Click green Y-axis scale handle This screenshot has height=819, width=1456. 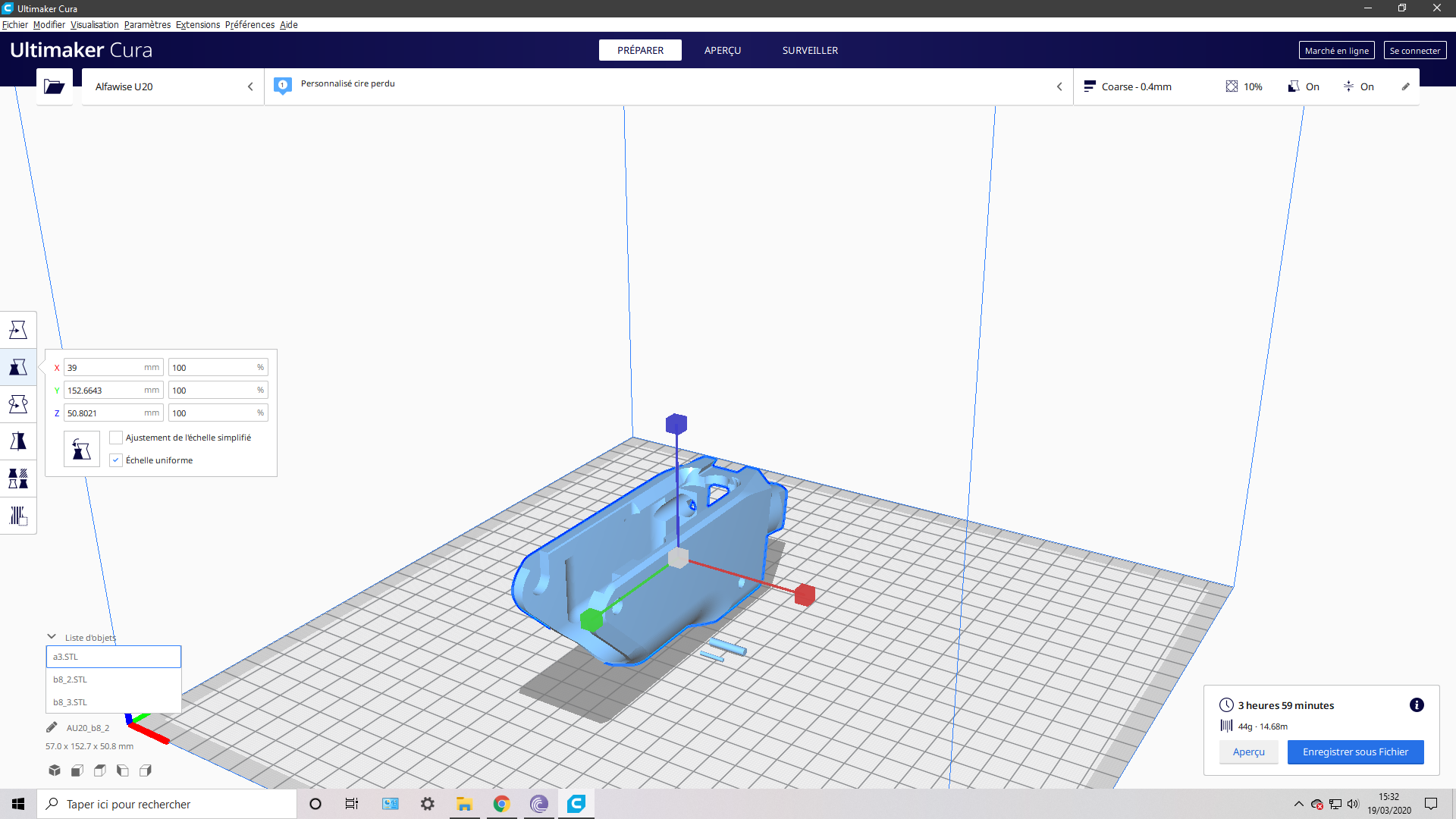point(591,620)
